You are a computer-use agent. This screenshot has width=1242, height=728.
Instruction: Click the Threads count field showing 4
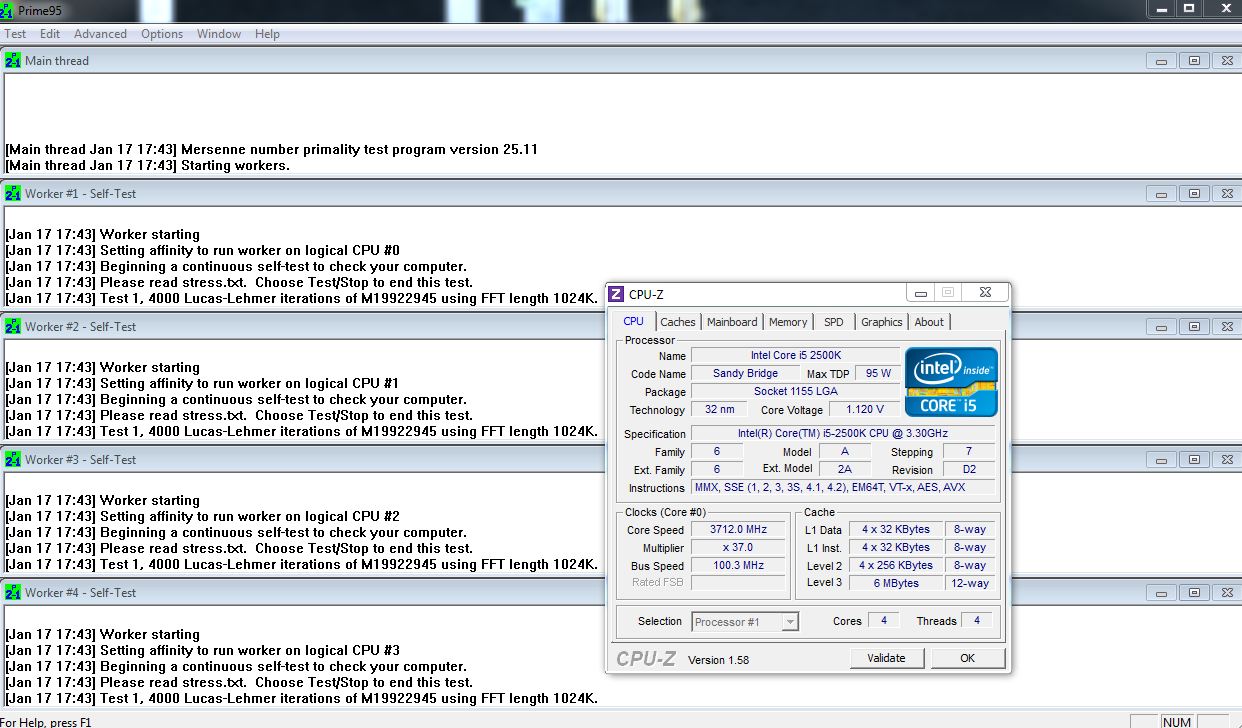(x=976, y=621)
